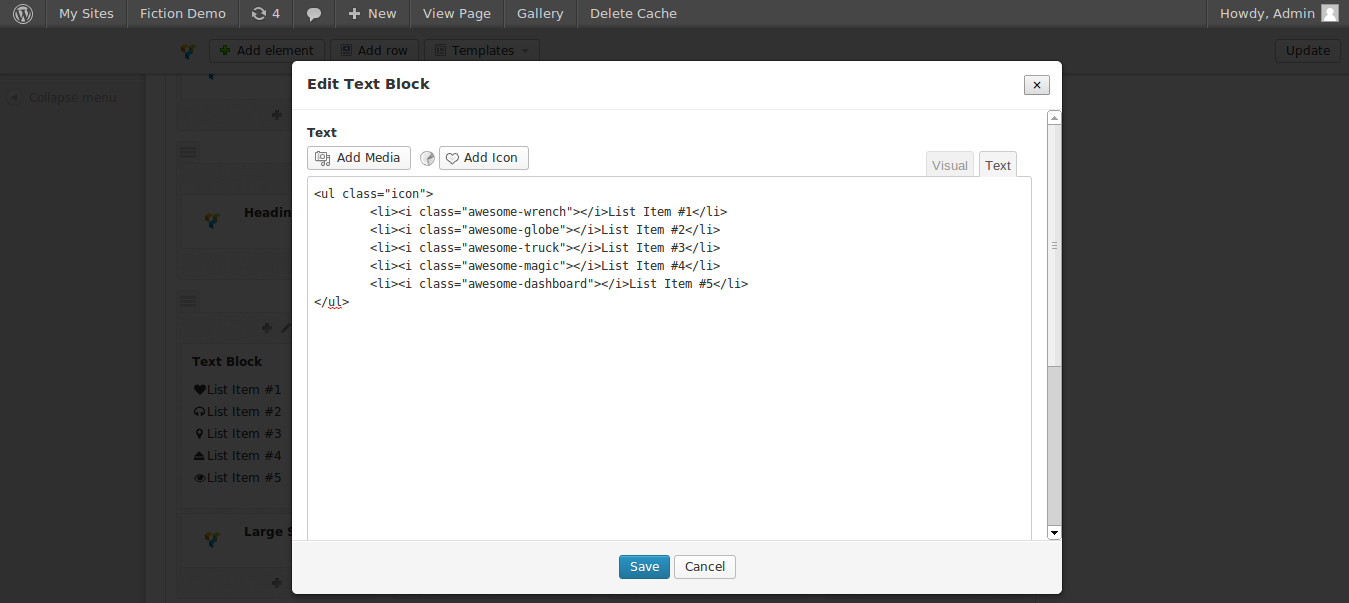
Task: Click the awesome-truck code line
Action: pos(545,248)
